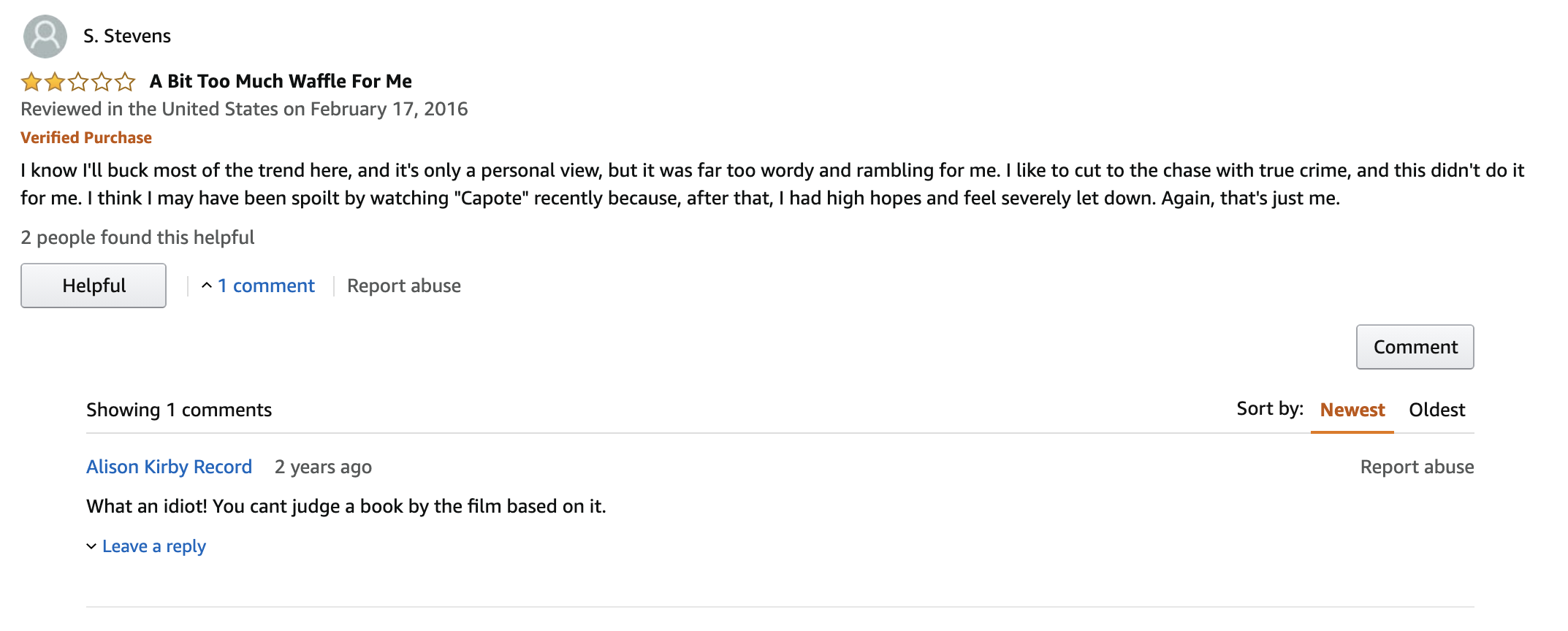Screen dimensions: 1568x631
Task: Click the chevron next to Leave a reply
Action: click(x=91, y=546)
